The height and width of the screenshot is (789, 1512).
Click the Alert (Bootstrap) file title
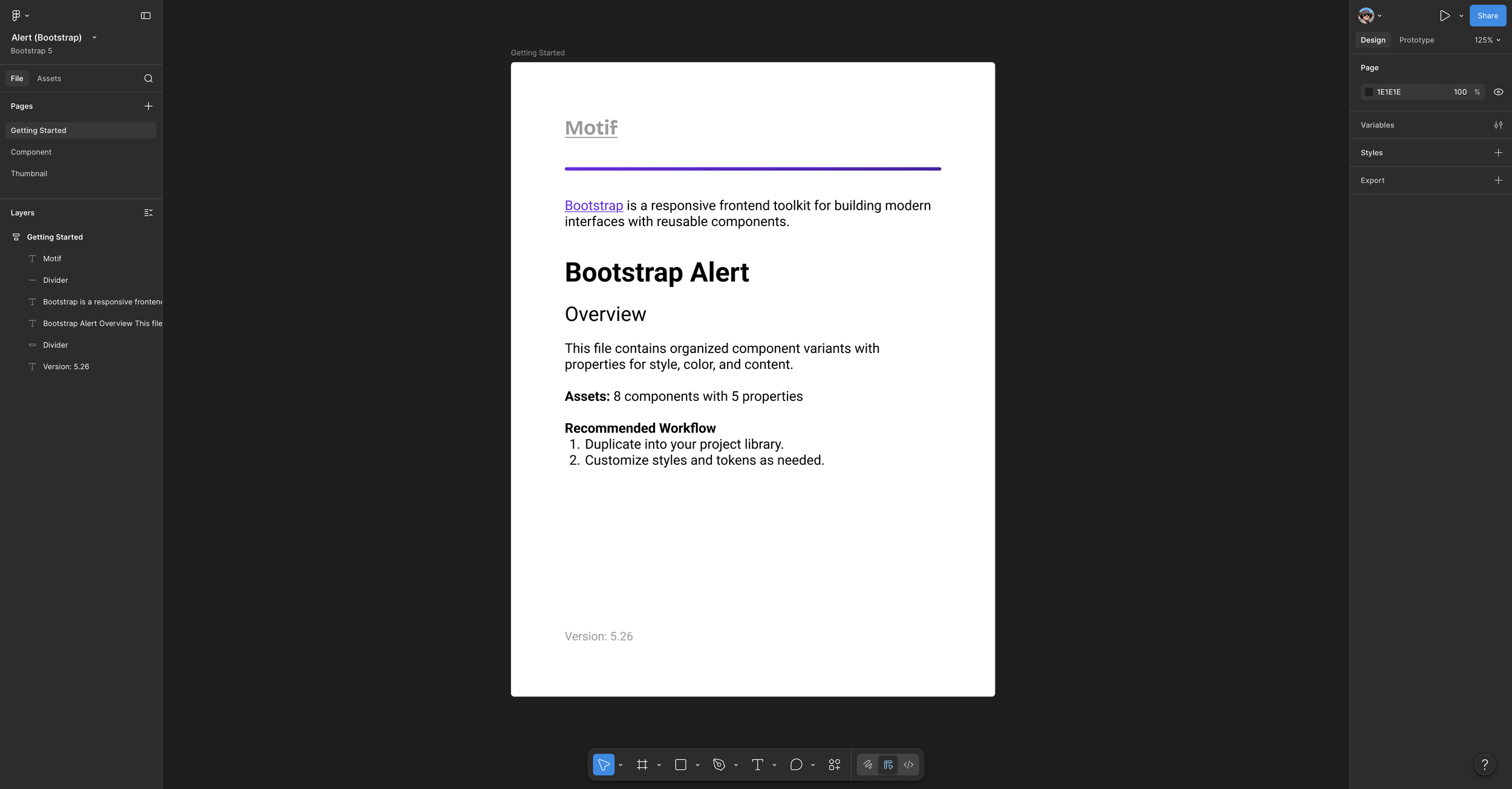47,37
